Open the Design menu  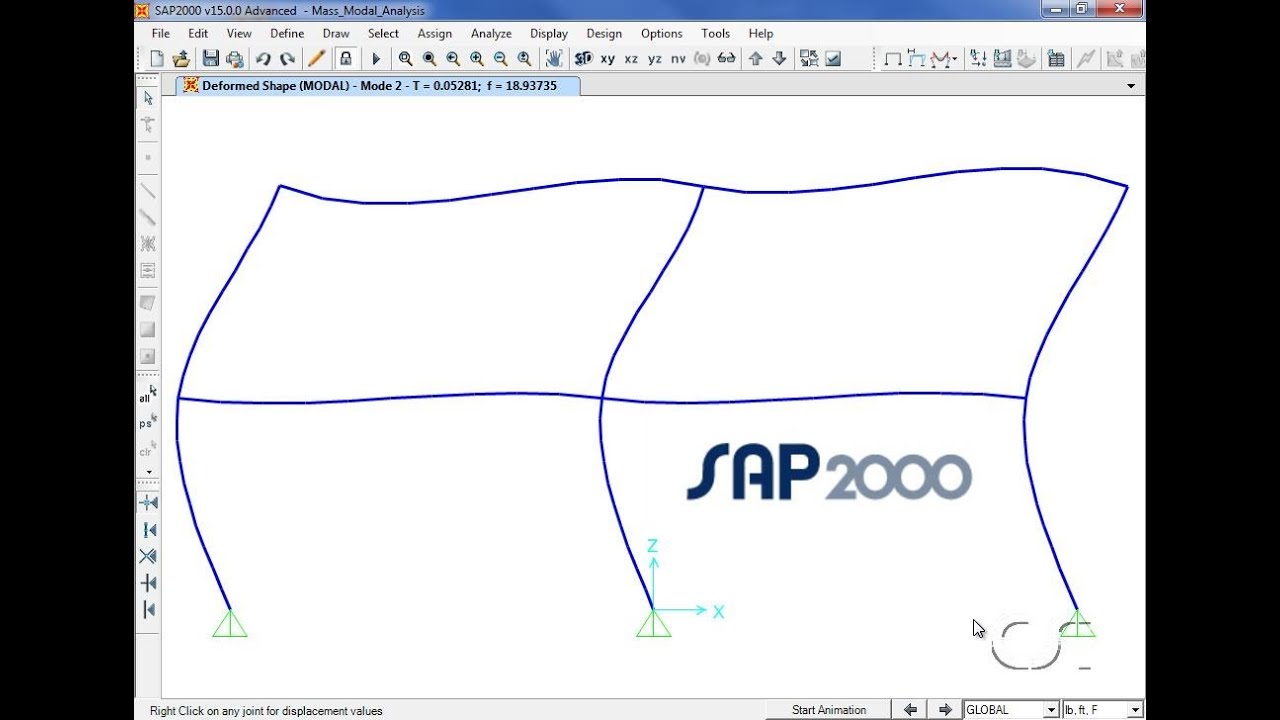pos(604,33)
